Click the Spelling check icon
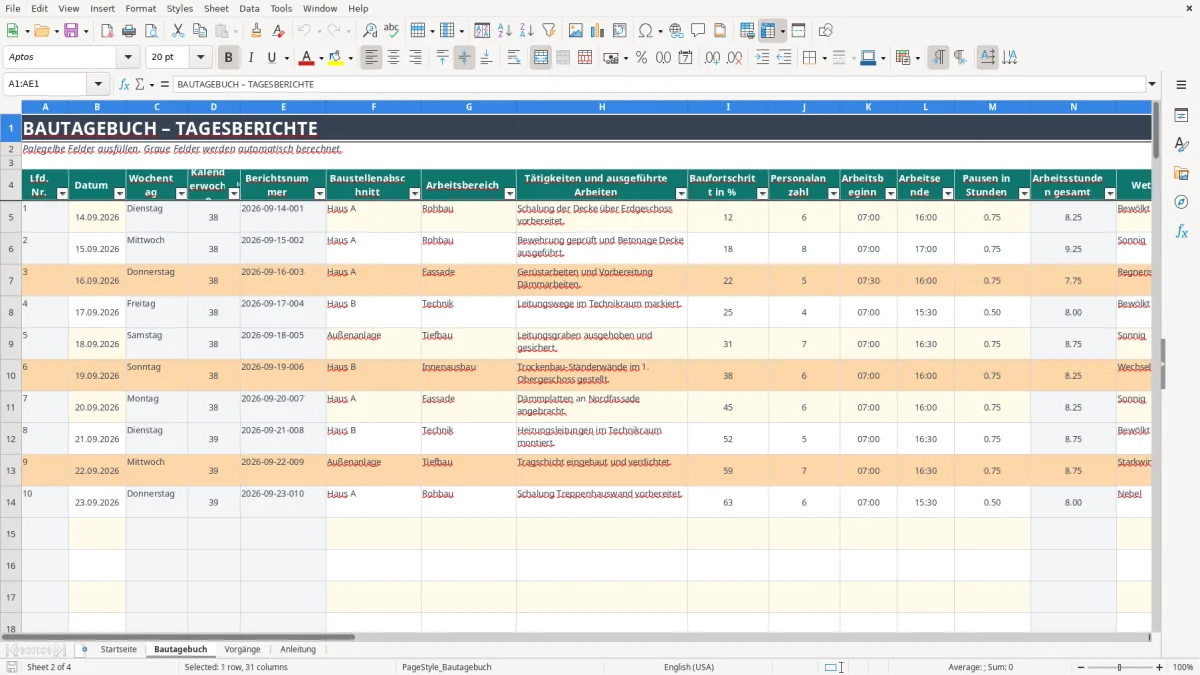 pyautogui.click(x=391, y=31)
